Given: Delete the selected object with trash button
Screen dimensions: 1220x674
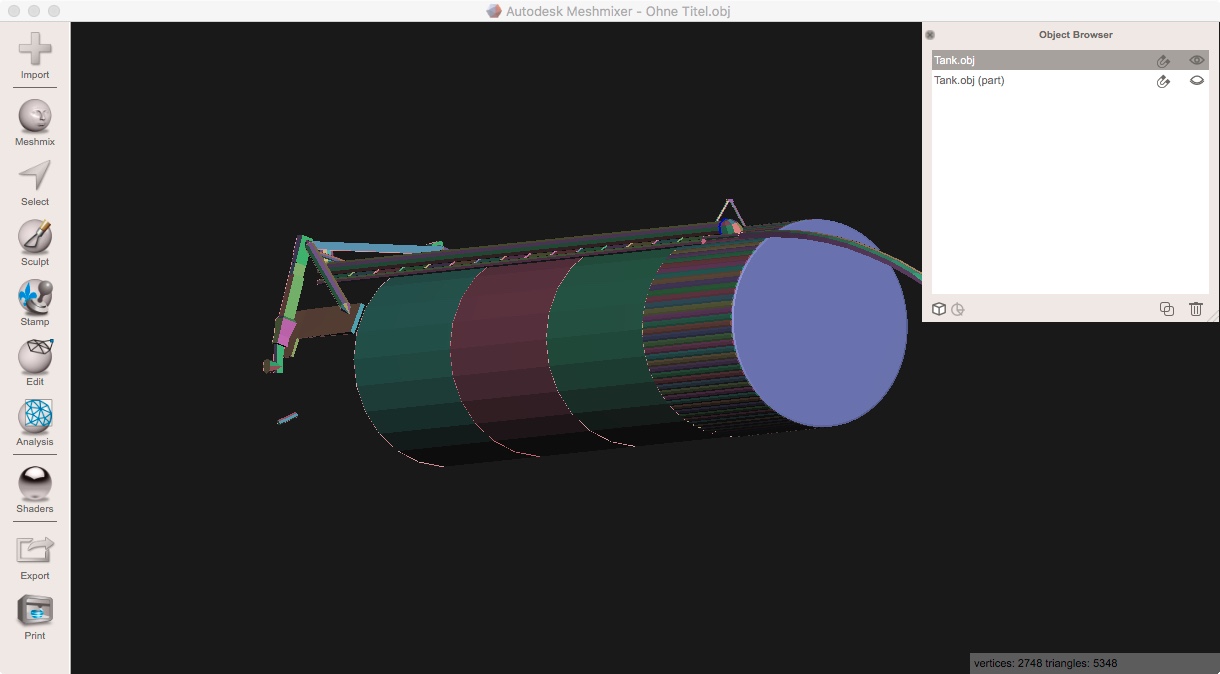Looking at the screenshot, I should 1196,309.
